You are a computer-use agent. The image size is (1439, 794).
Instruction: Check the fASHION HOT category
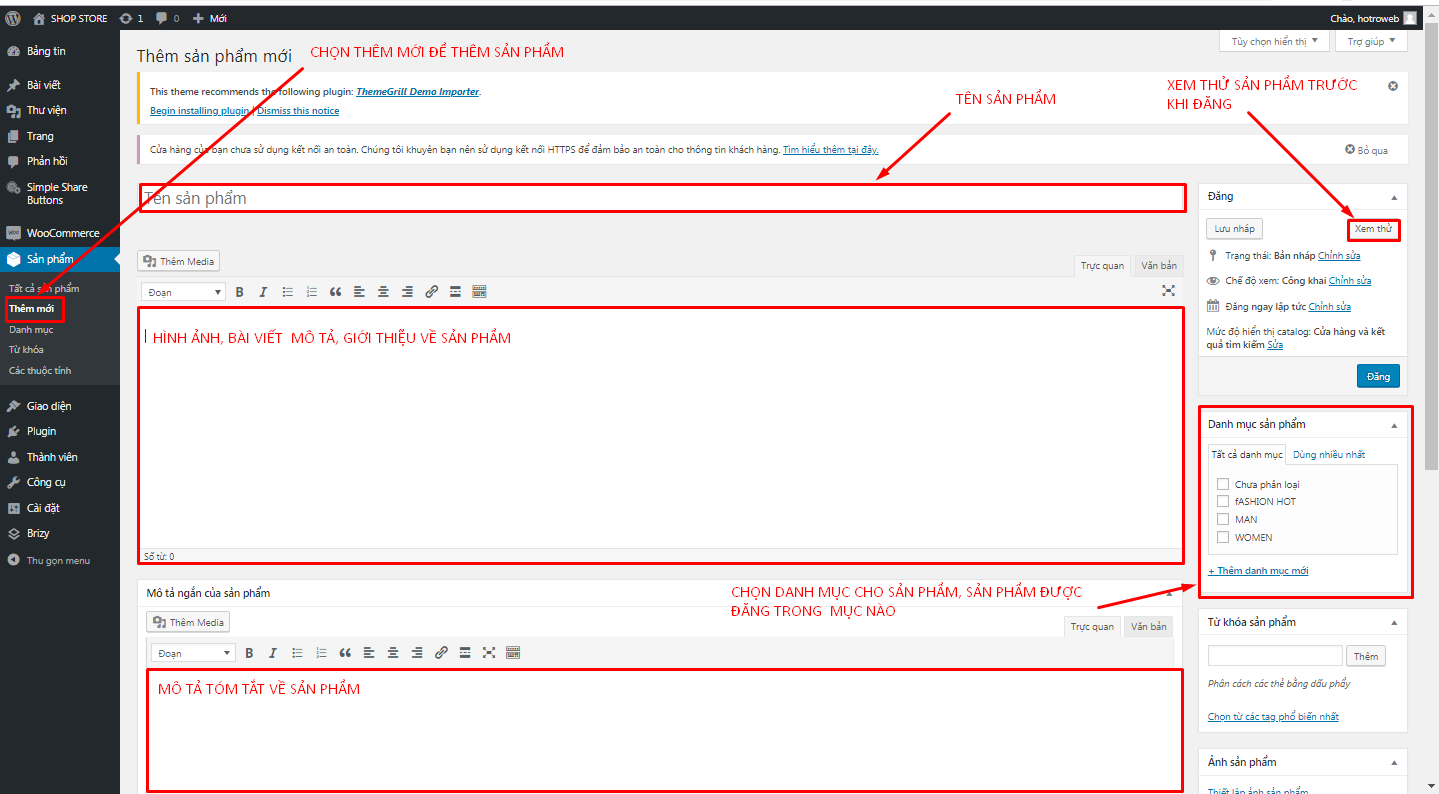(x=1222, y=501)
